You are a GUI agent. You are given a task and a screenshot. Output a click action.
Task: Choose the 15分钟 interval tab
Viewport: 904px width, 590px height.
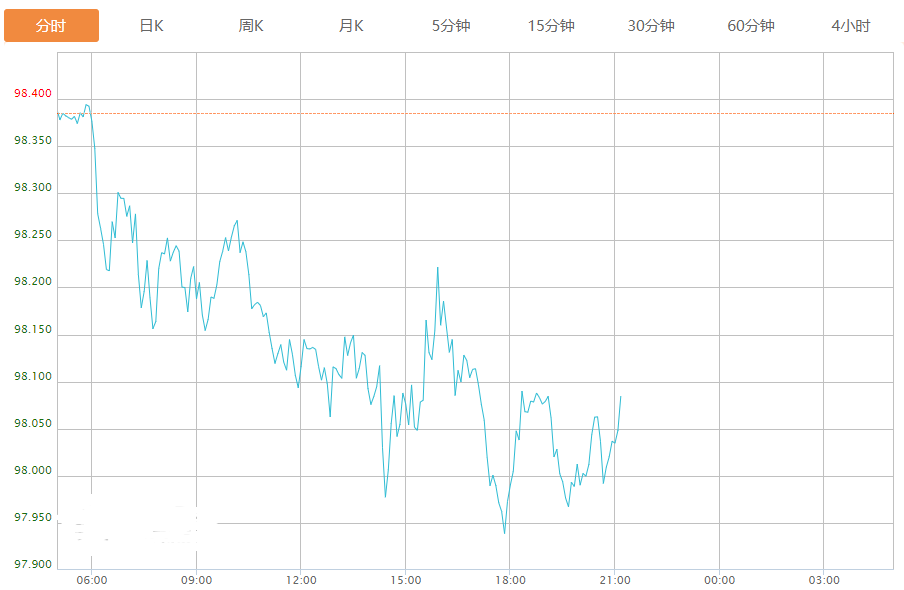coord(551,26)
